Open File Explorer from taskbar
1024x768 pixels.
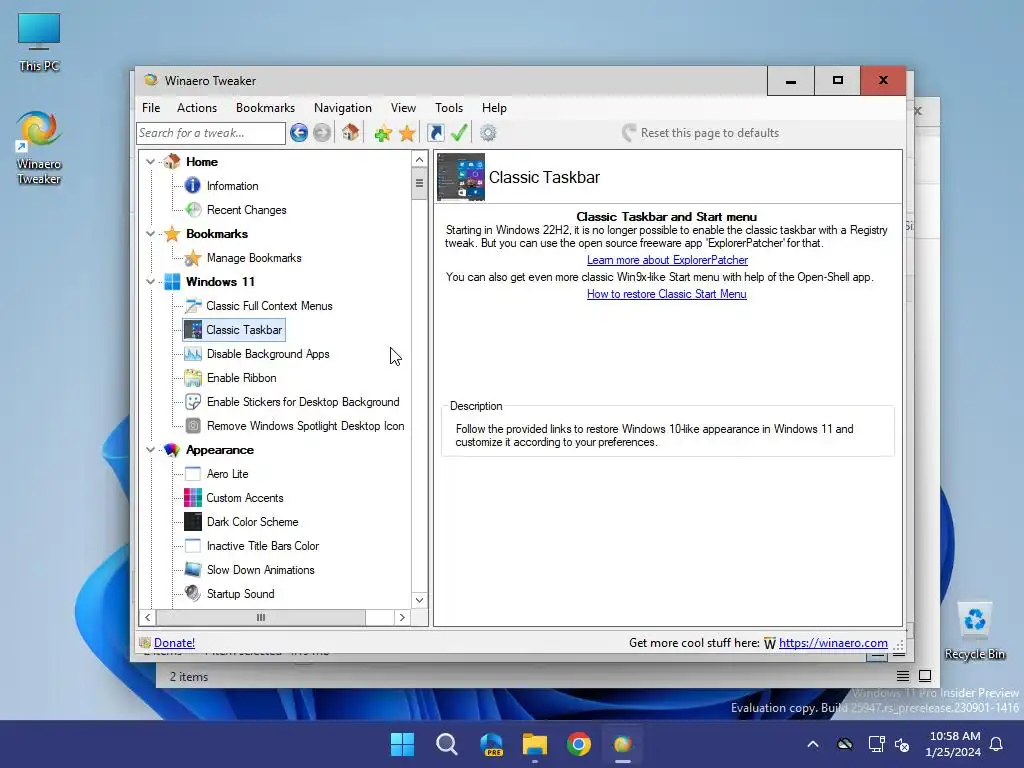(535, 744)
